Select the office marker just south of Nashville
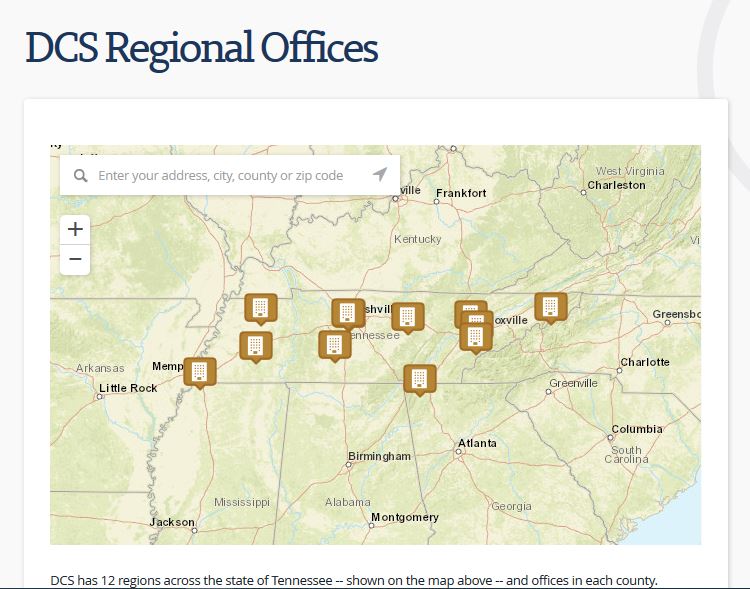 point(334,344)
